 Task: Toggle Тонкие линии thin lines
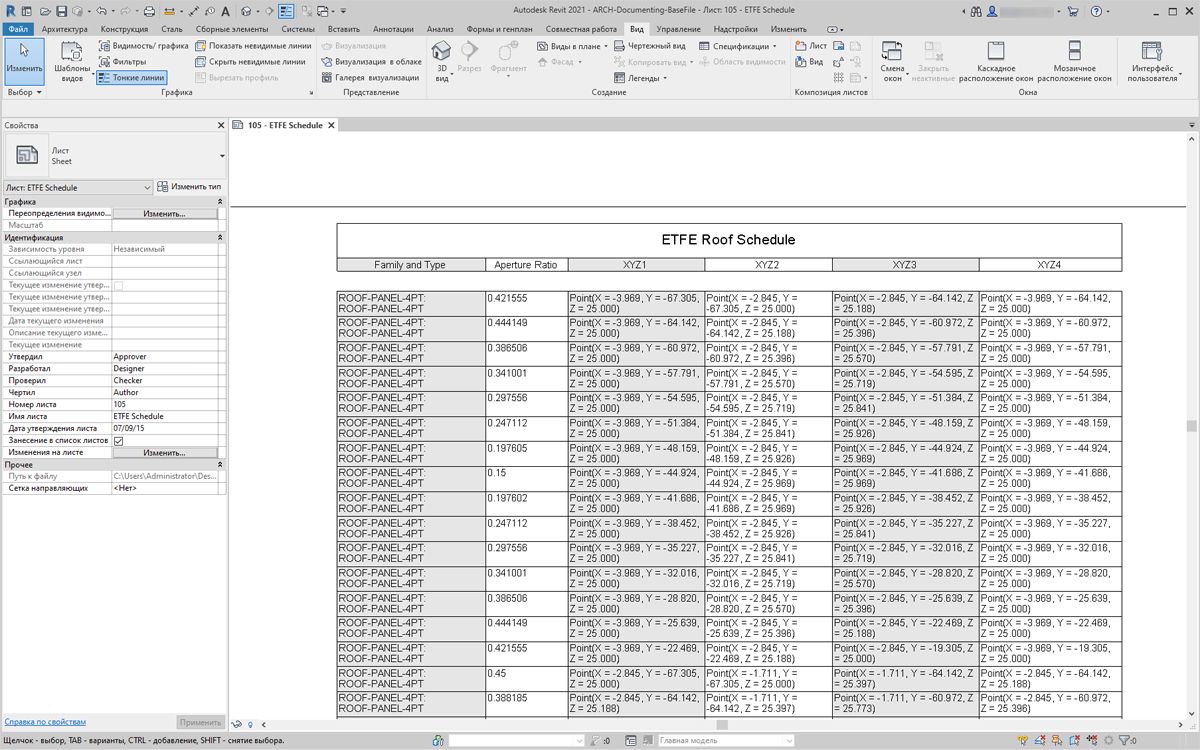(x=131, y=77)
